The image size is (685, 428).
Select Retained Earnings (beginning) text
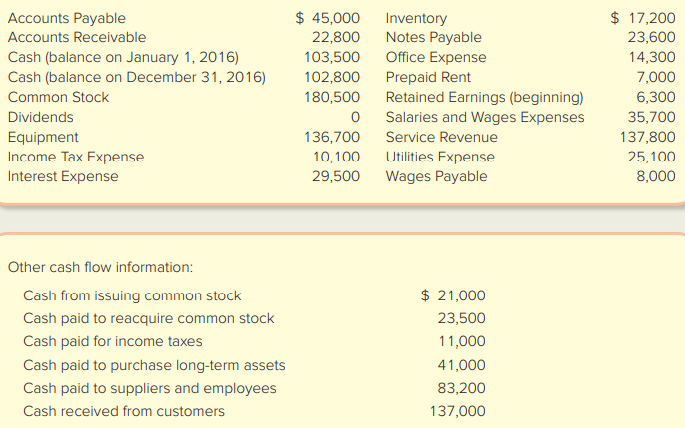click(x=484, y=97)
